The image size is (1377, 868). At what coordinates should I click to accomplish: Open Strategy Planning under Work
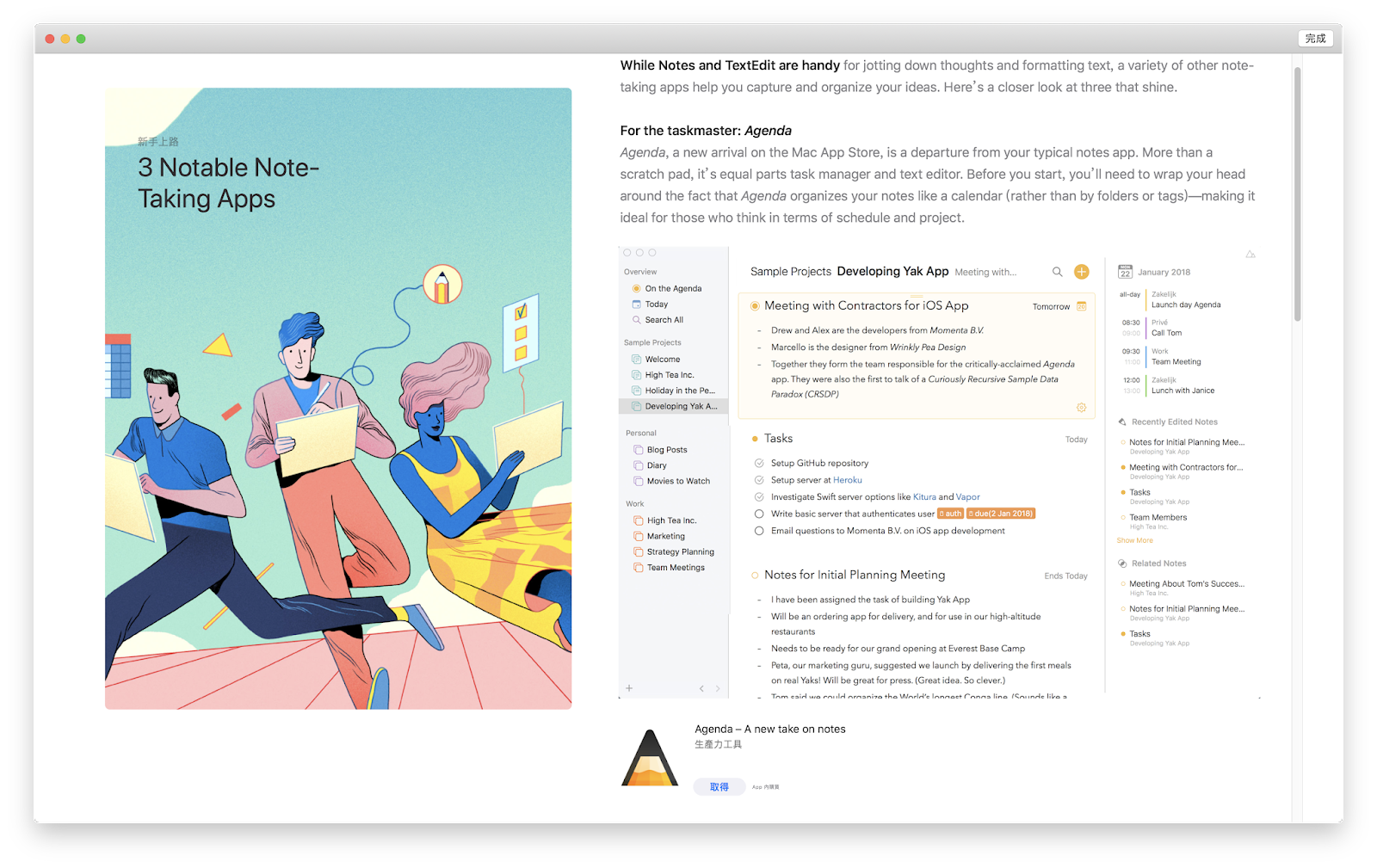[679, 551]
